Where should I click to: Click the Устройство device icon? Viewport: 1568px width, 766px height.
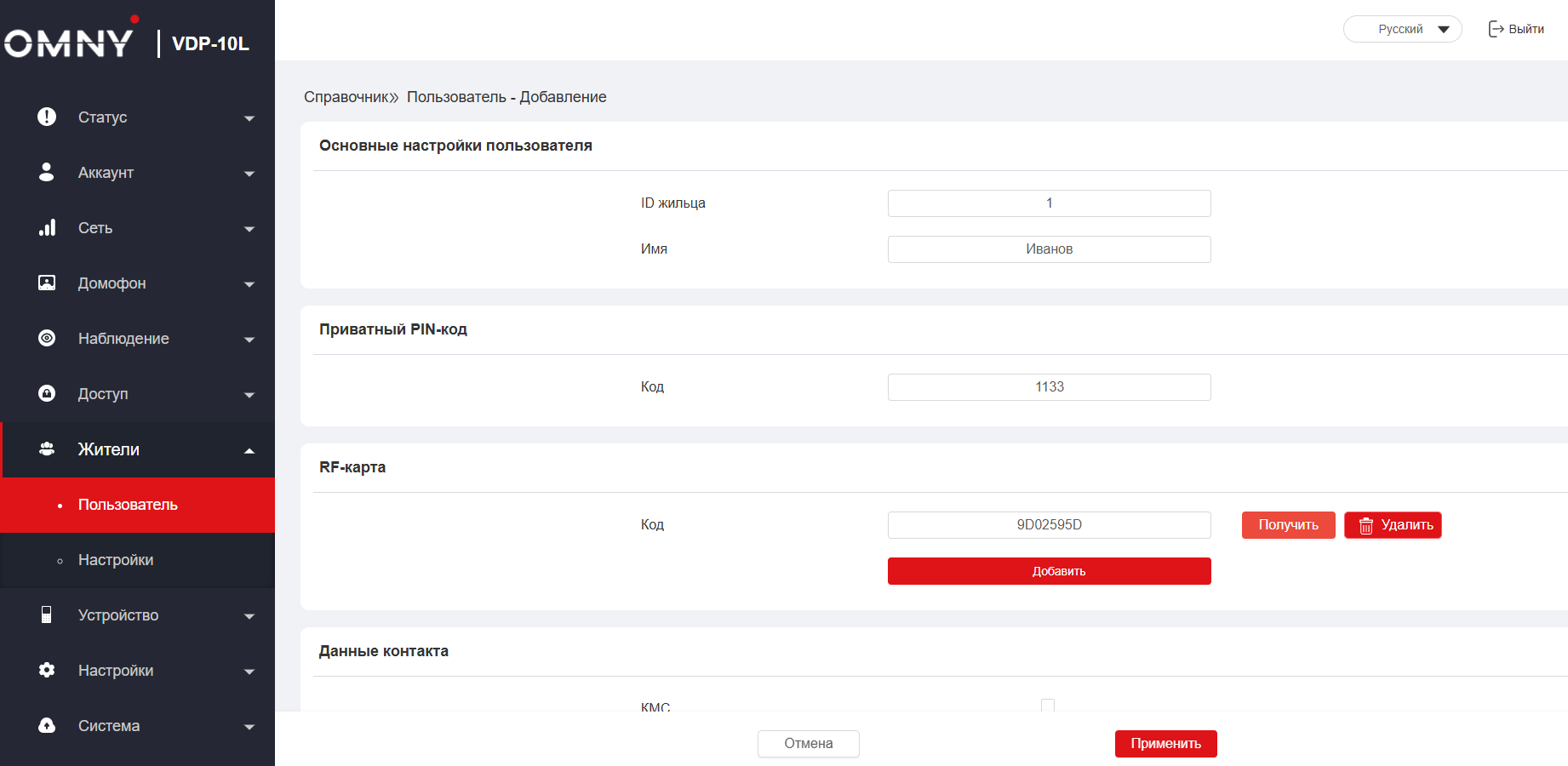pyautogui.click(x=47, y=615)
